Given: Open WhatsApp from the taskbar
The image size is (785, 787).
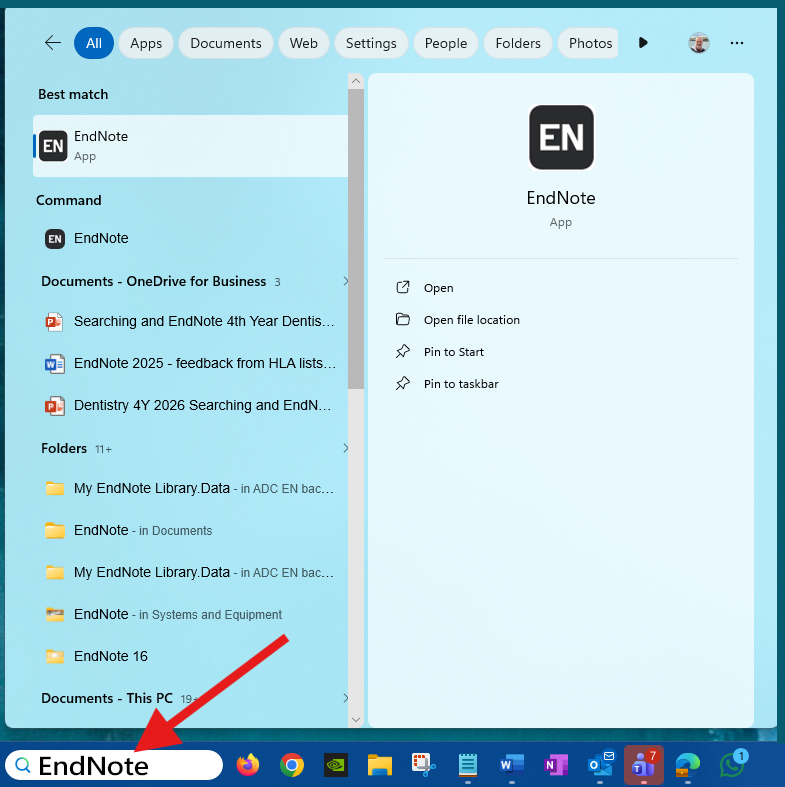Looking at the screenshot, I should (732, 765).
